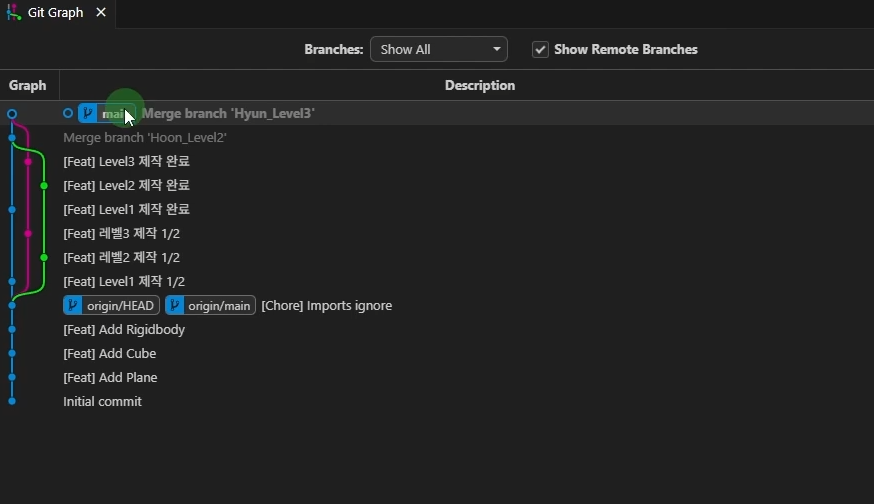Select the '[Feat] Level3 제작 완료' commit

126,161
